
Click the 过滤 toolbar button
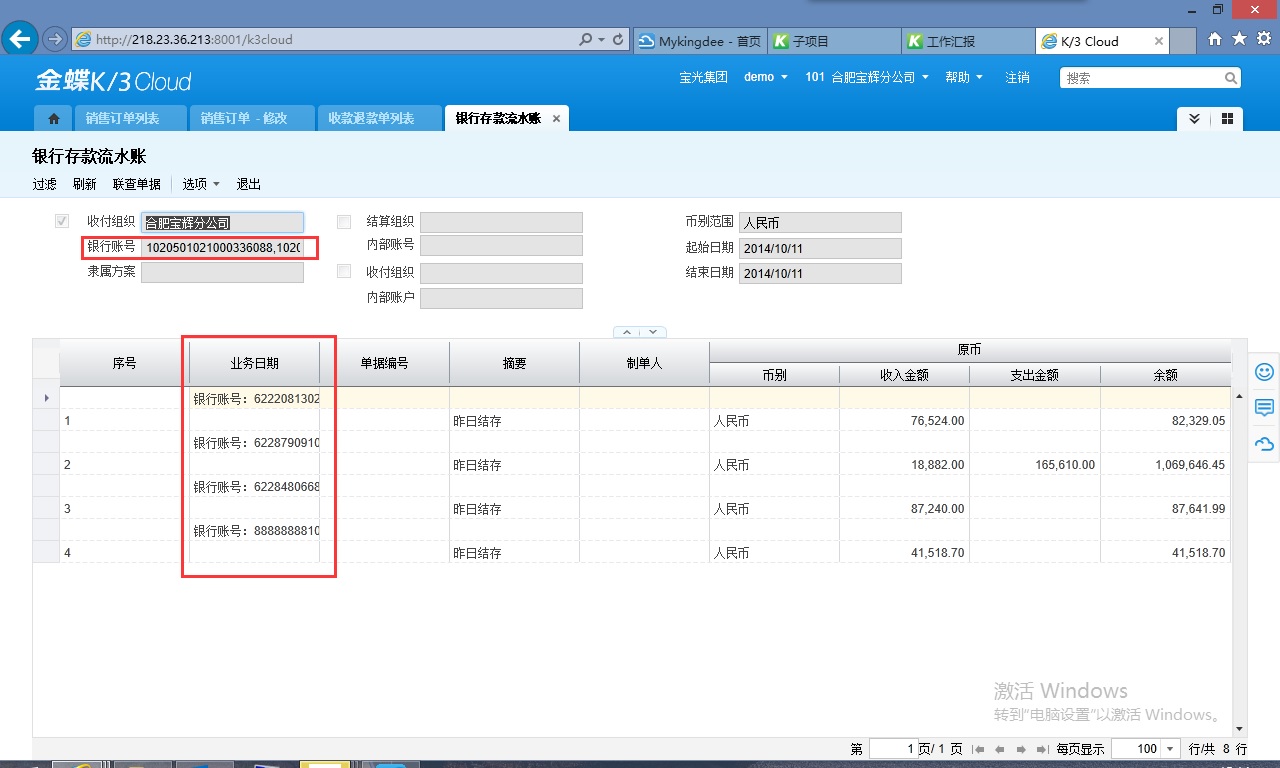[x=44, y=184]
